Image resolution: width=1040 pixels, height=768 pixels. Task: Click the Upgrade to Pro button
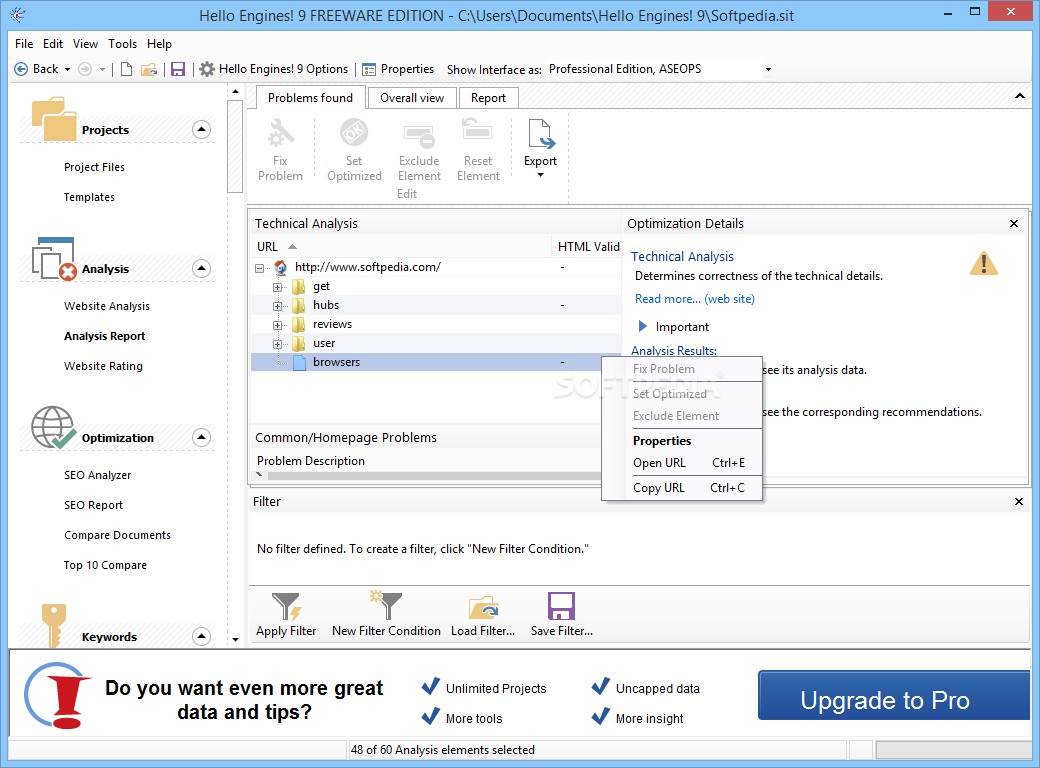coord(893,695)
